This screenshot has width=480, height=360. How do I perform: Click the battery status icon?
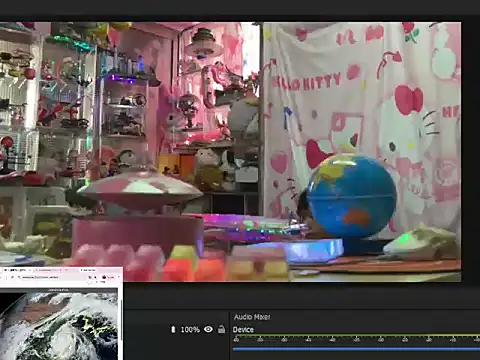[x=173, y=329]
